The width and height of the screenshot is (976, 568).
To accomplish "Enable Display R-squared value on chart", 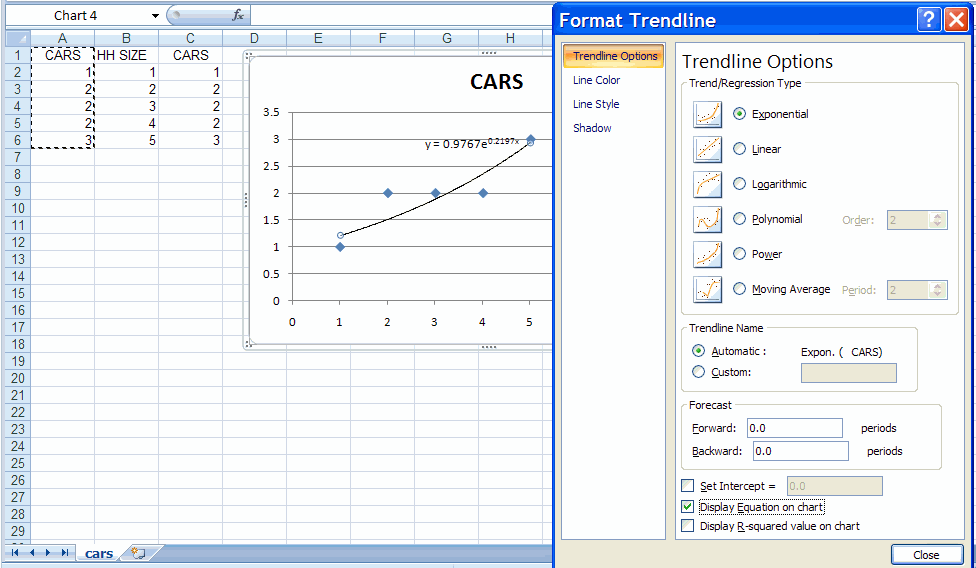I will (687, 526).
